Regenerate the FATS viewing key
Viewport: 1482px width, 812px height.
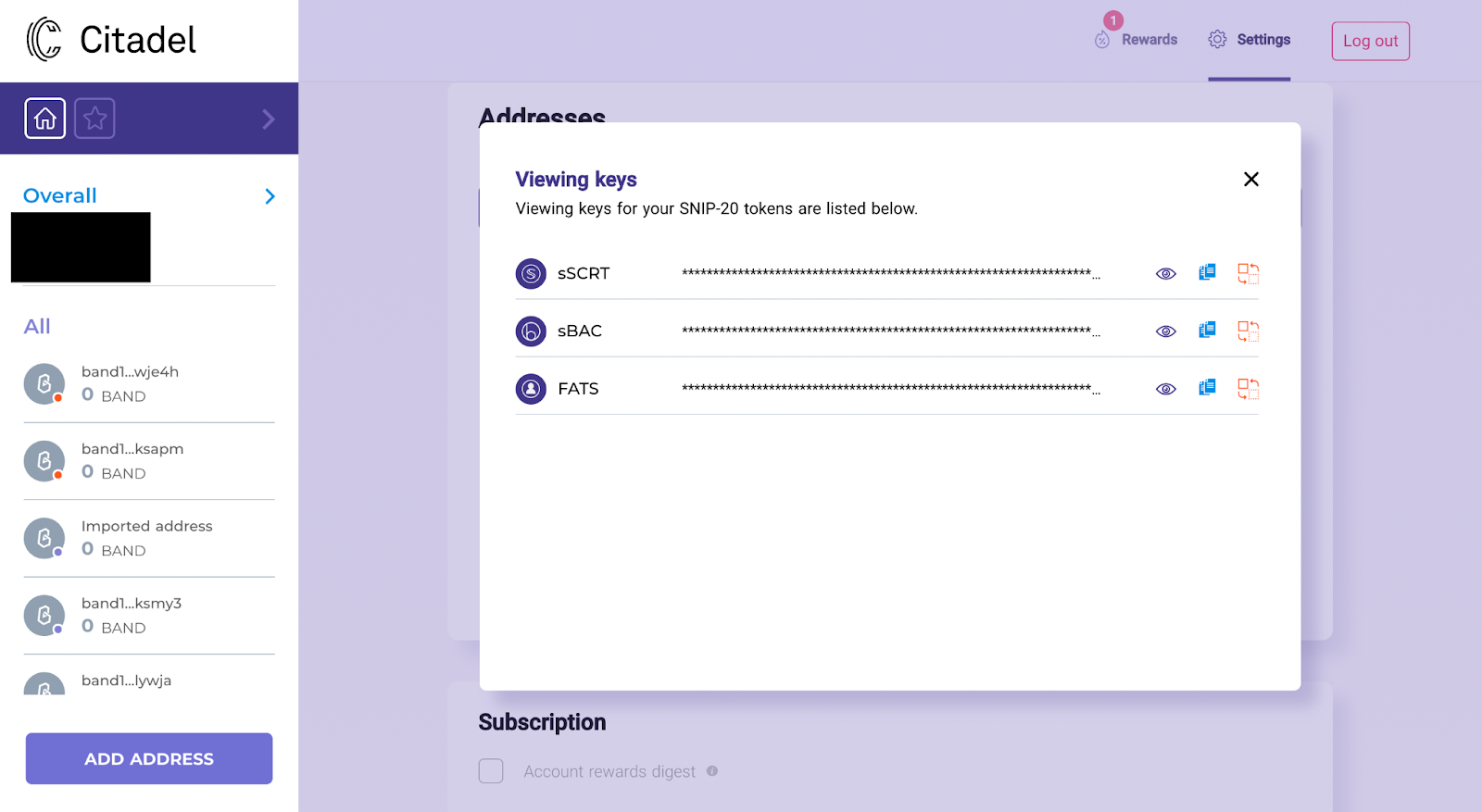point(1249,389)
